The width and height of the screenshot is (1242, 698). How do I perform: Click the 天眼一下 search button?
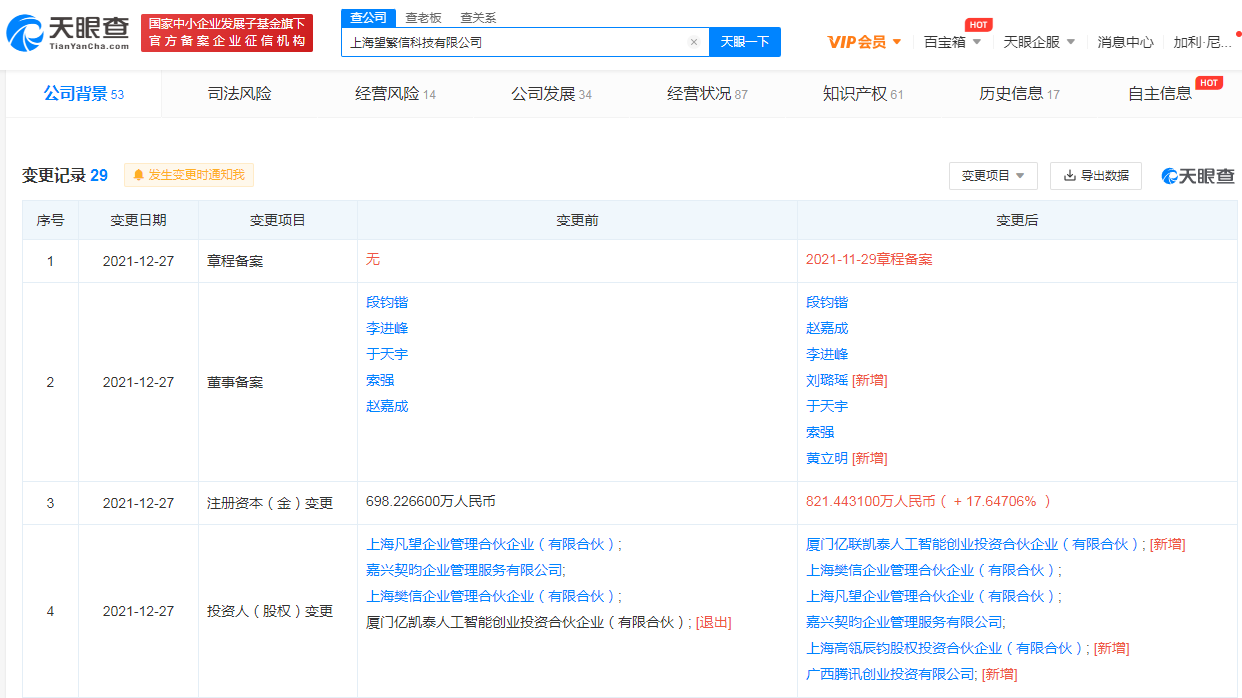point(744,42)
